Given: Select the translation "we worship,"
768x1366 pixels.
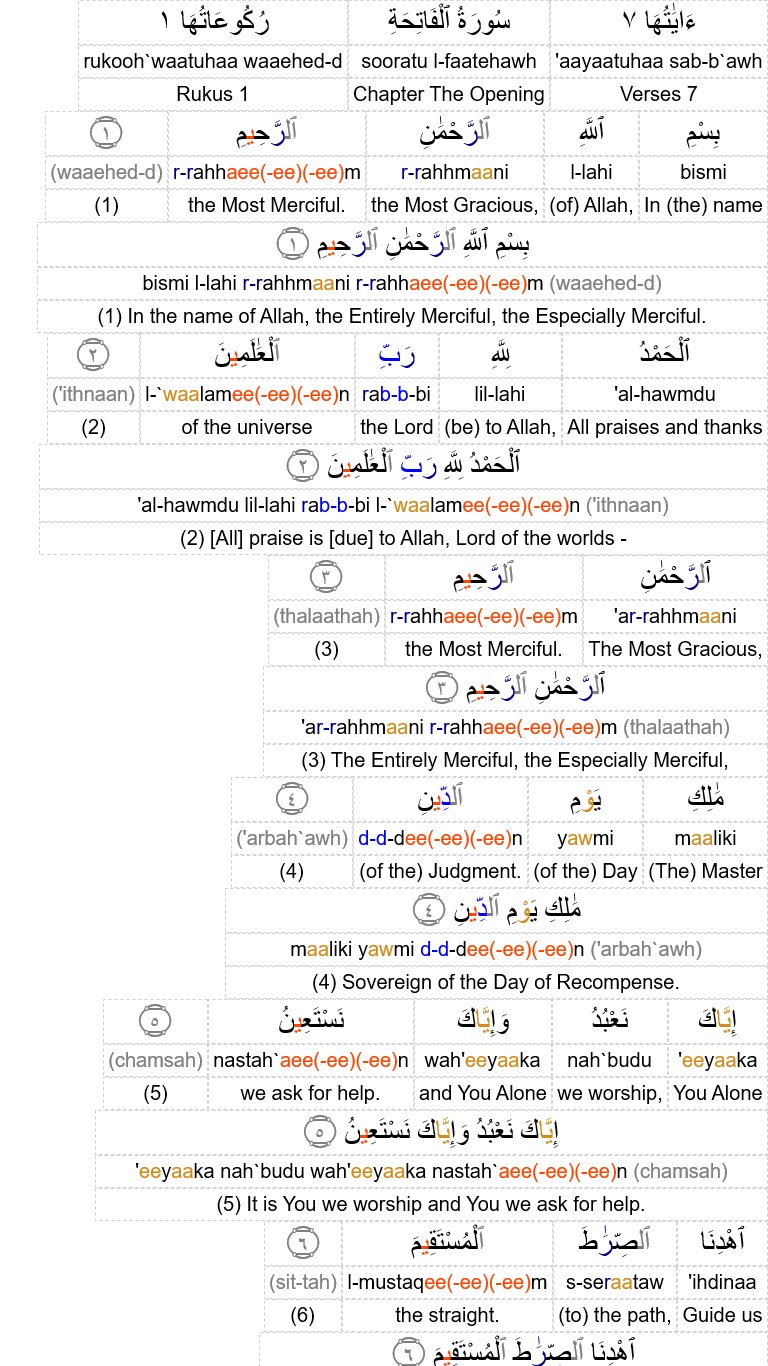Looking at the screenshot, I should (609, 1093).
